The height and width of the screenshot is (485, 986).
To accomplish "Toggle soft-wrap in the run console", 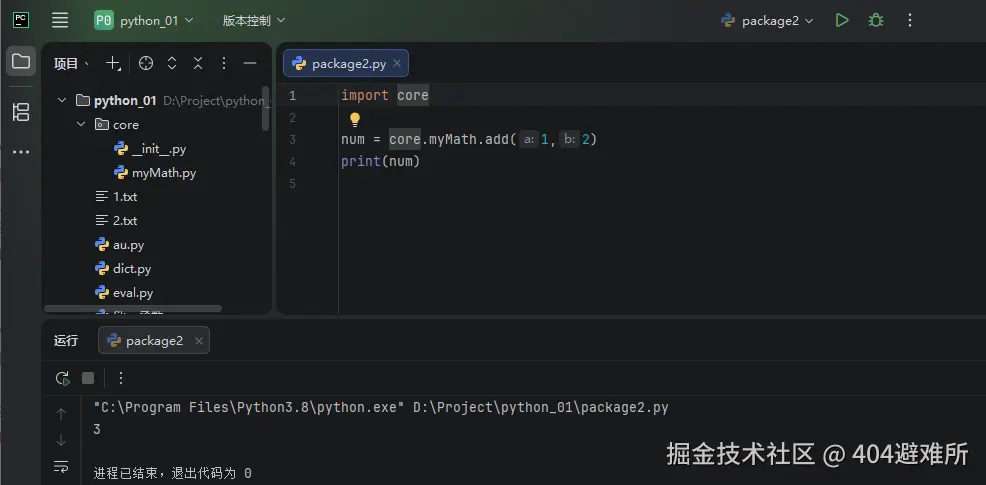I will tap(61, 467).
